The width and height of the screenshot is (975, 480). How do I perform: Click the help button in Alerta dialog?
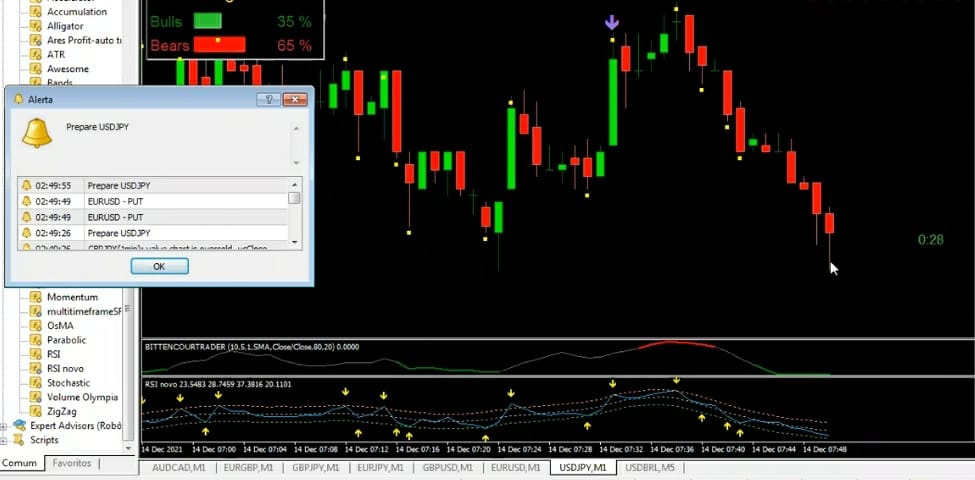268,99
